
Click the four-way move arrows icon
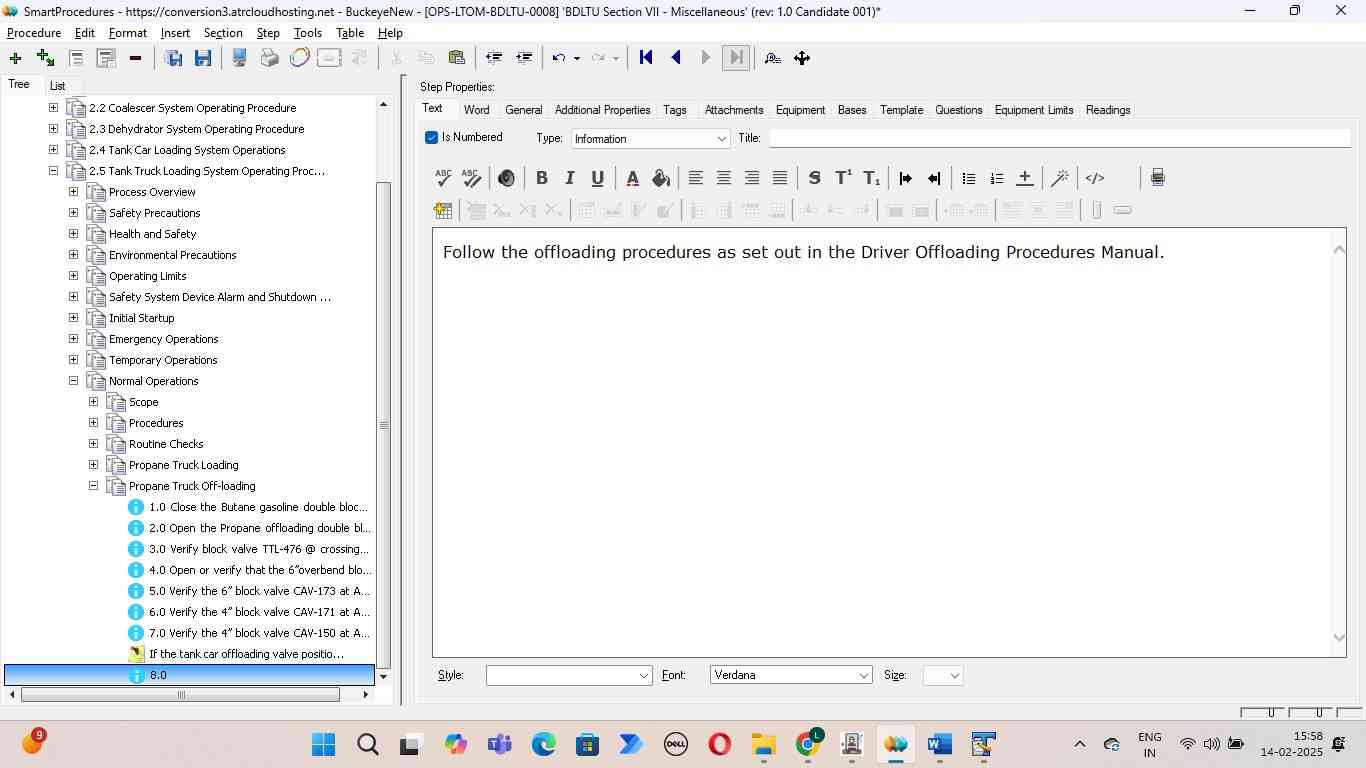802,58
